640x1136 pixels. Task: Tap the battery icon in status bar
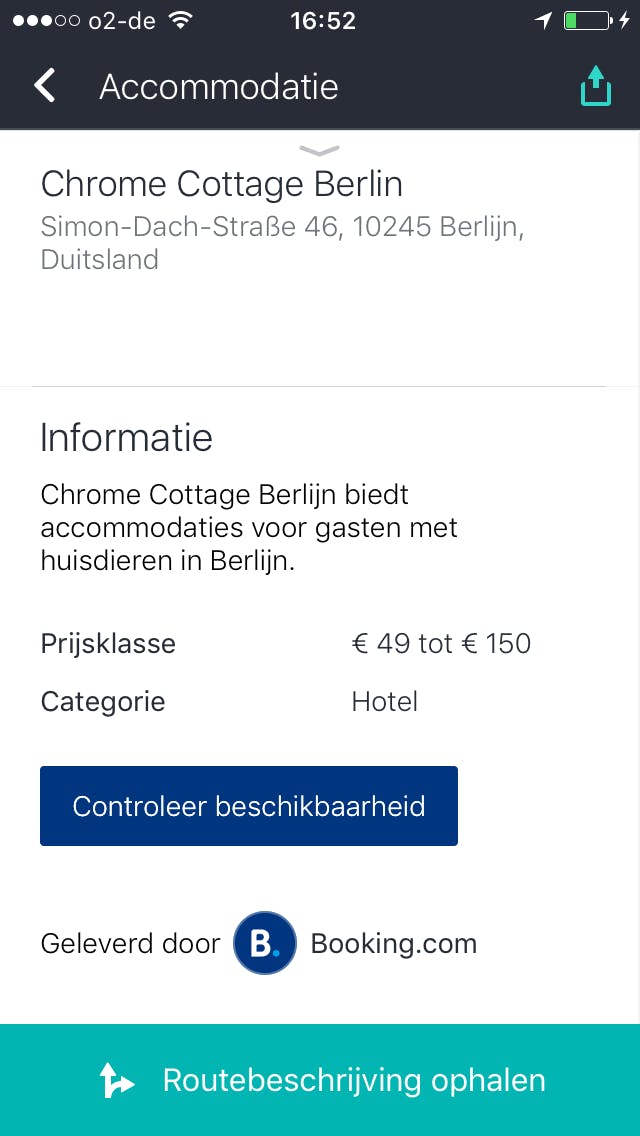(587, 20)
